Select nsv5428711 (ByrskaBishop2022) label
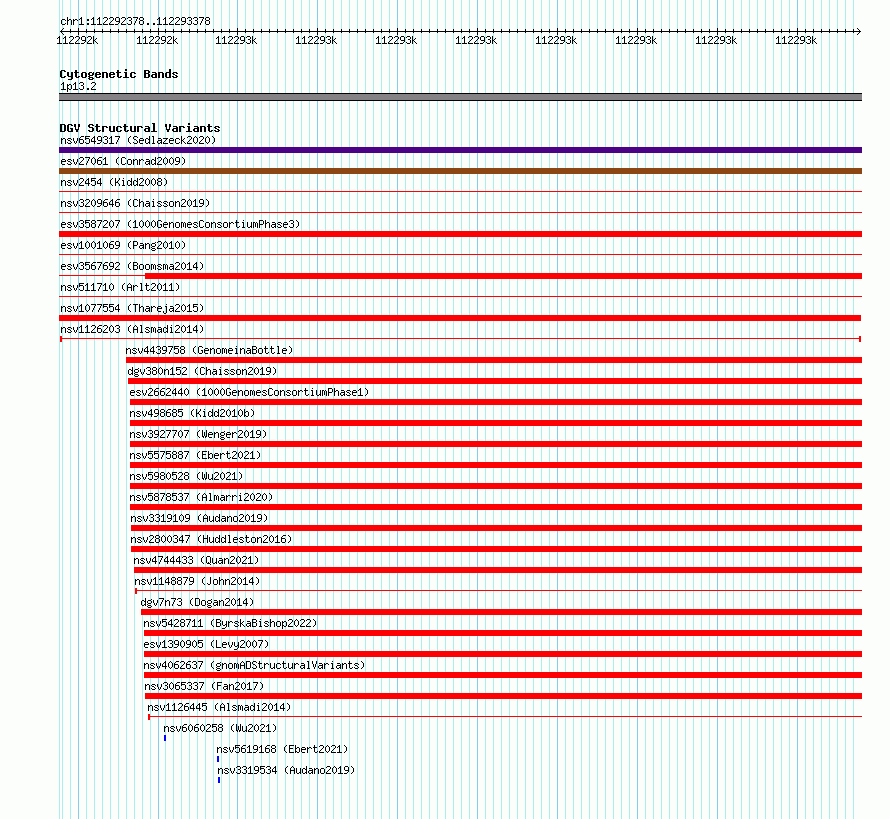The width and height of the screenshot is (890, 819). tap(230, 623)
